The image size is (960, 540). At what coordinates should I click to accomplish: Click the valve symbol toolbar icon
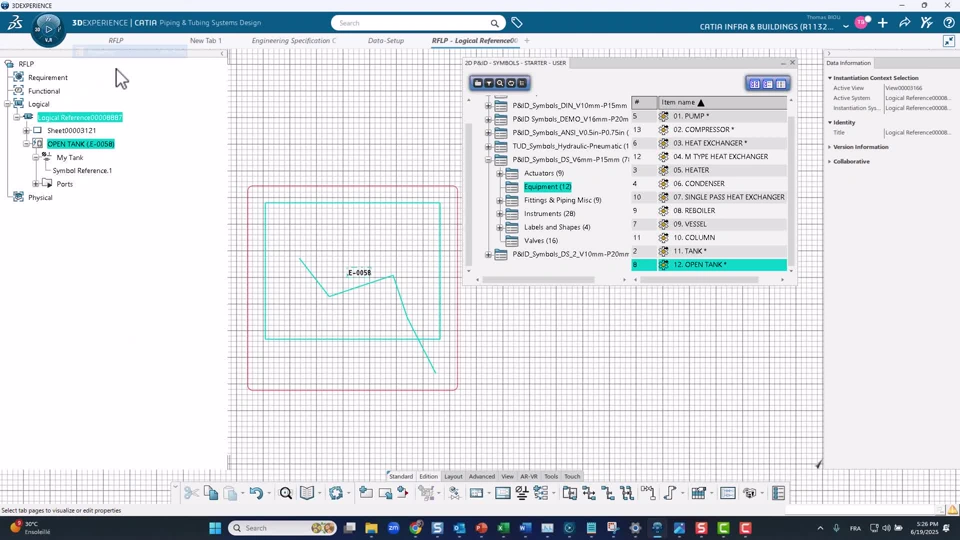pos(454,493)
